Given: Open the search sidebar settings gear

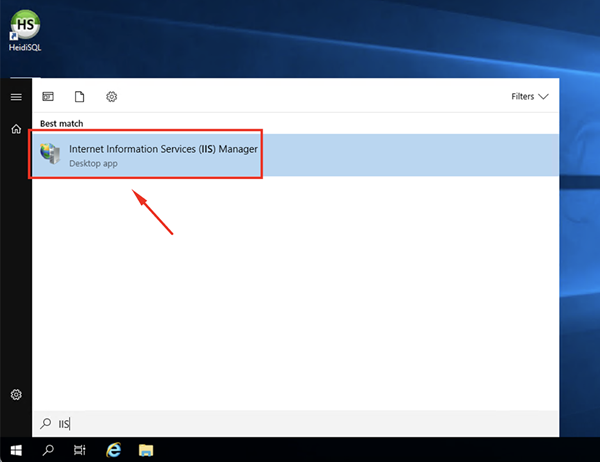Looking at the screenshot, I should tap(16, 394).
